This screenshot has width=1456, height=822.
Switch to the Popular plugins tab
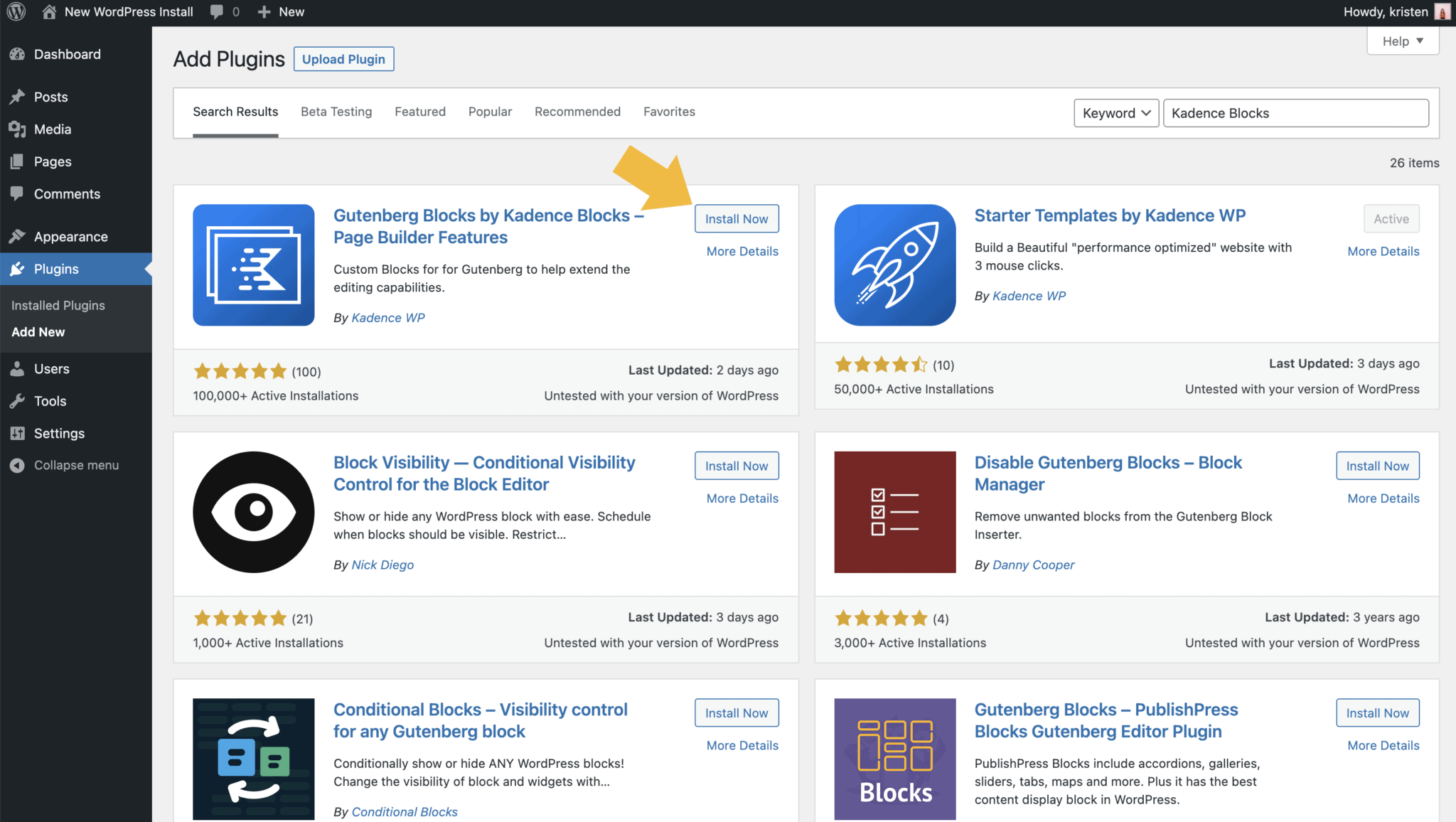coord(490,112)
